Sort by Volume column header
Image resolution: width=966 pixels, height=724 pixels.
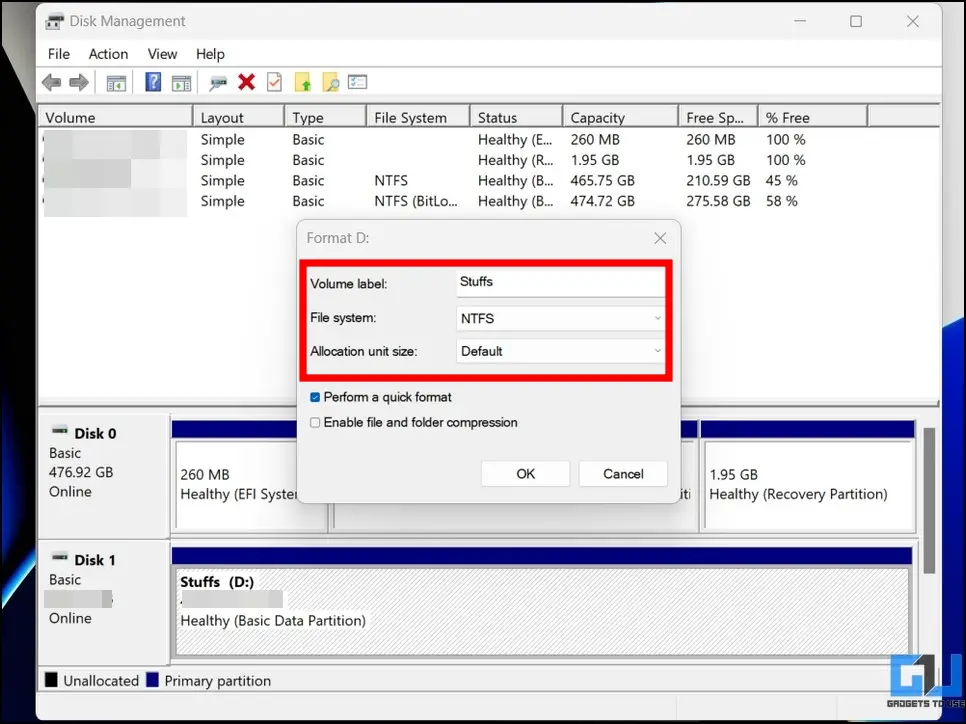pos(116,117)
